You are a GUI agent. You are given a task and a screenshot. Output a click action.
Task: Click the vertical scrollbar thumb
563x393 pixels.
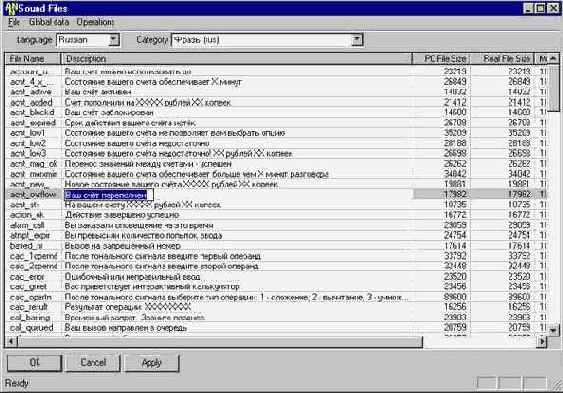pos(553,88)
